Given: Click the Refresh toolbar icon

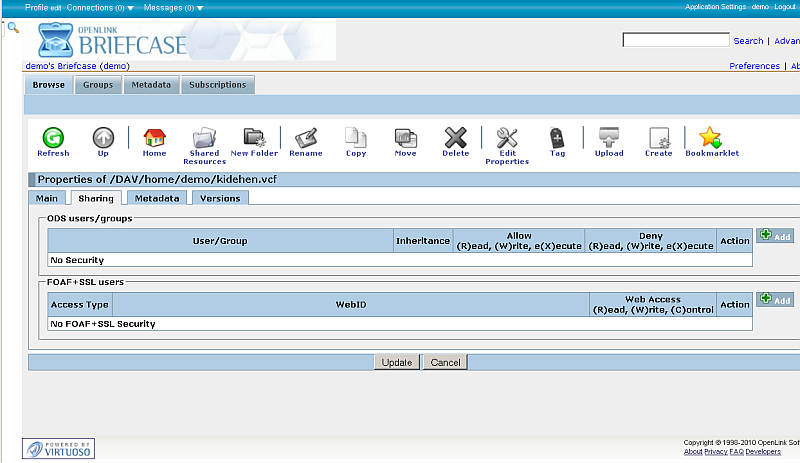Looking at the screenshot, I should point(53,137).
